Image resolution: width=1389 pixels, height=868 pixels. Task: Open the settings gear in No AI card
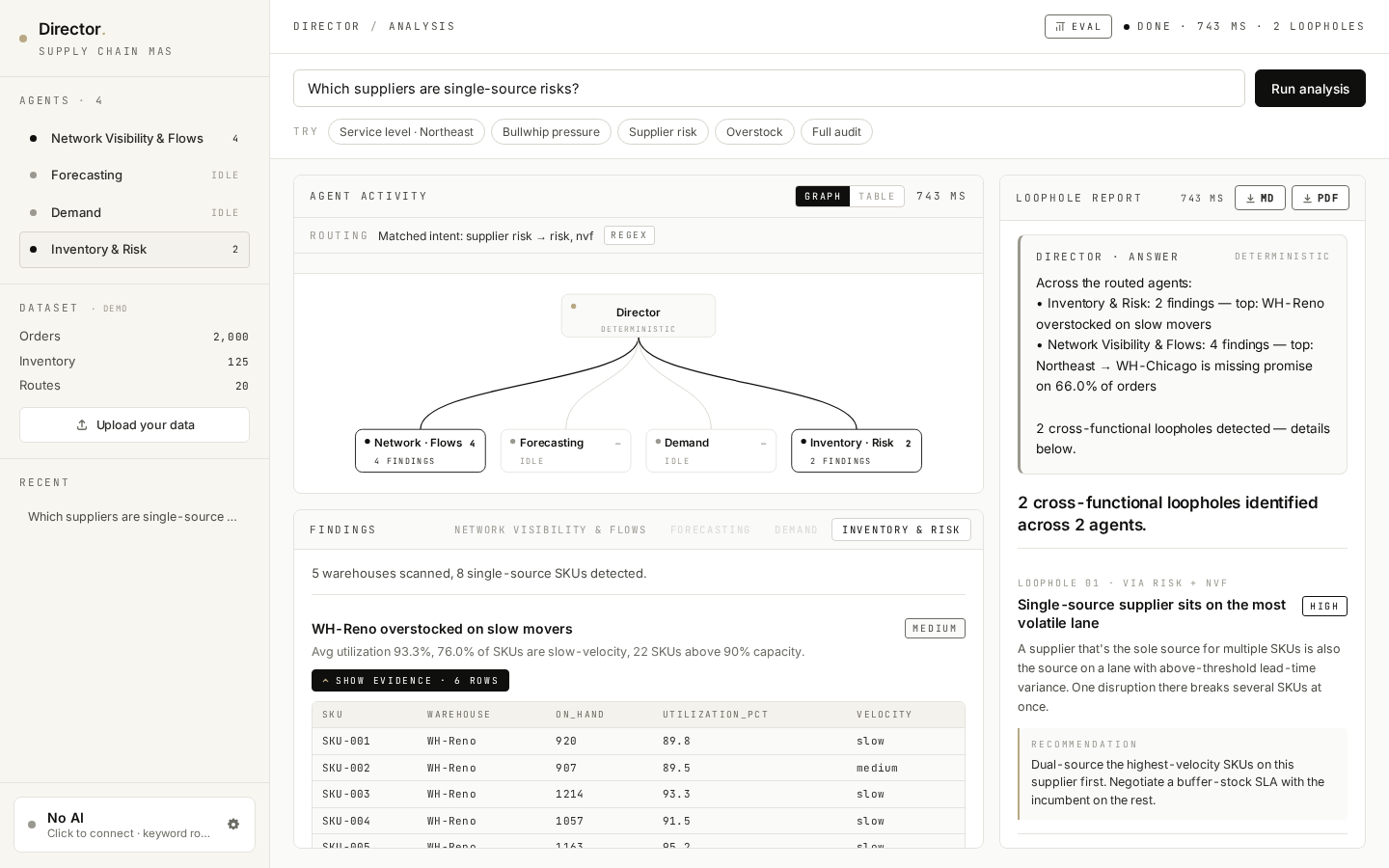point(232,825)
